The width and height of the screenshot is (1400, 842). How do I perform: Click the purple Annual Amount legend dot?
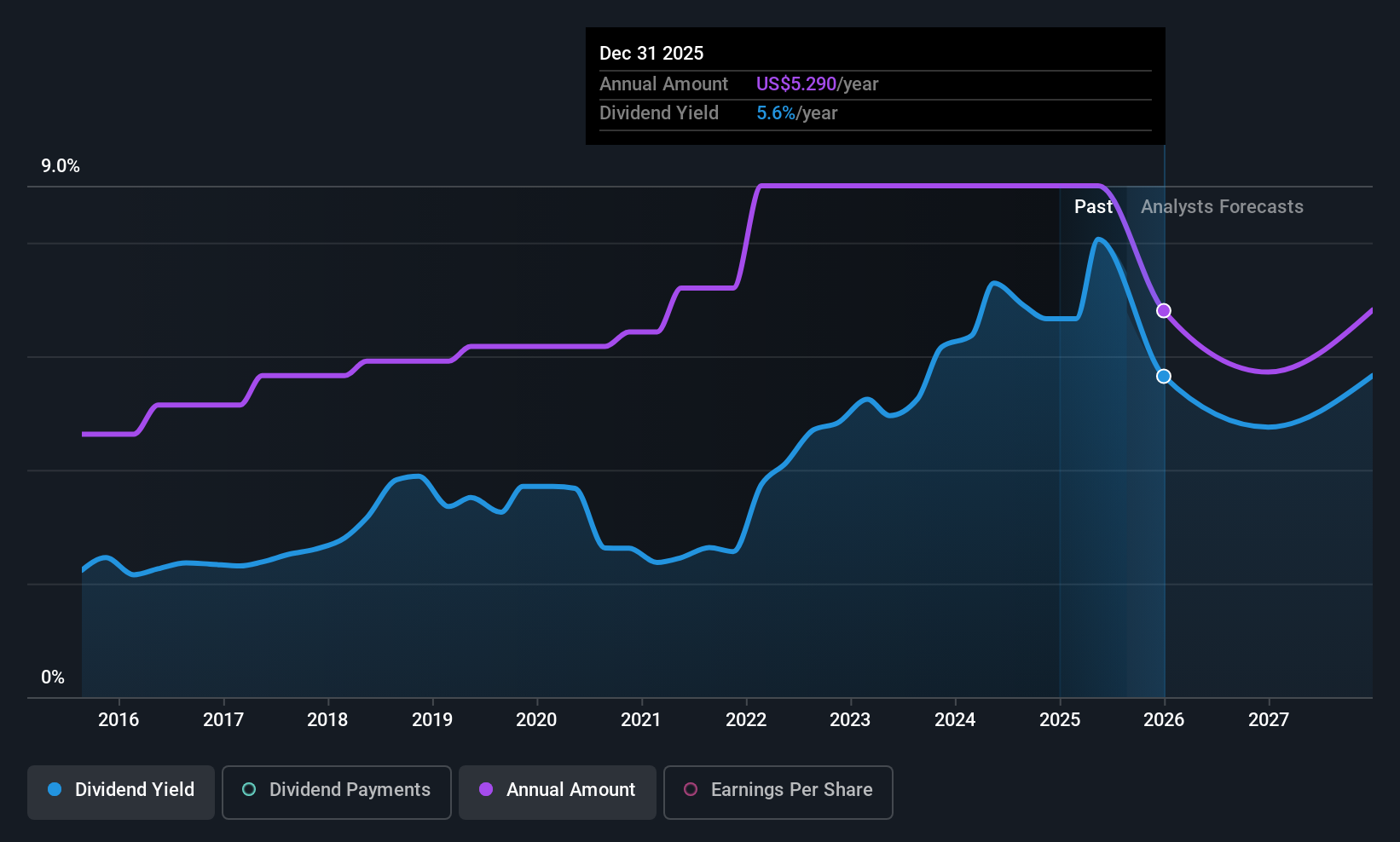[485, 790]
